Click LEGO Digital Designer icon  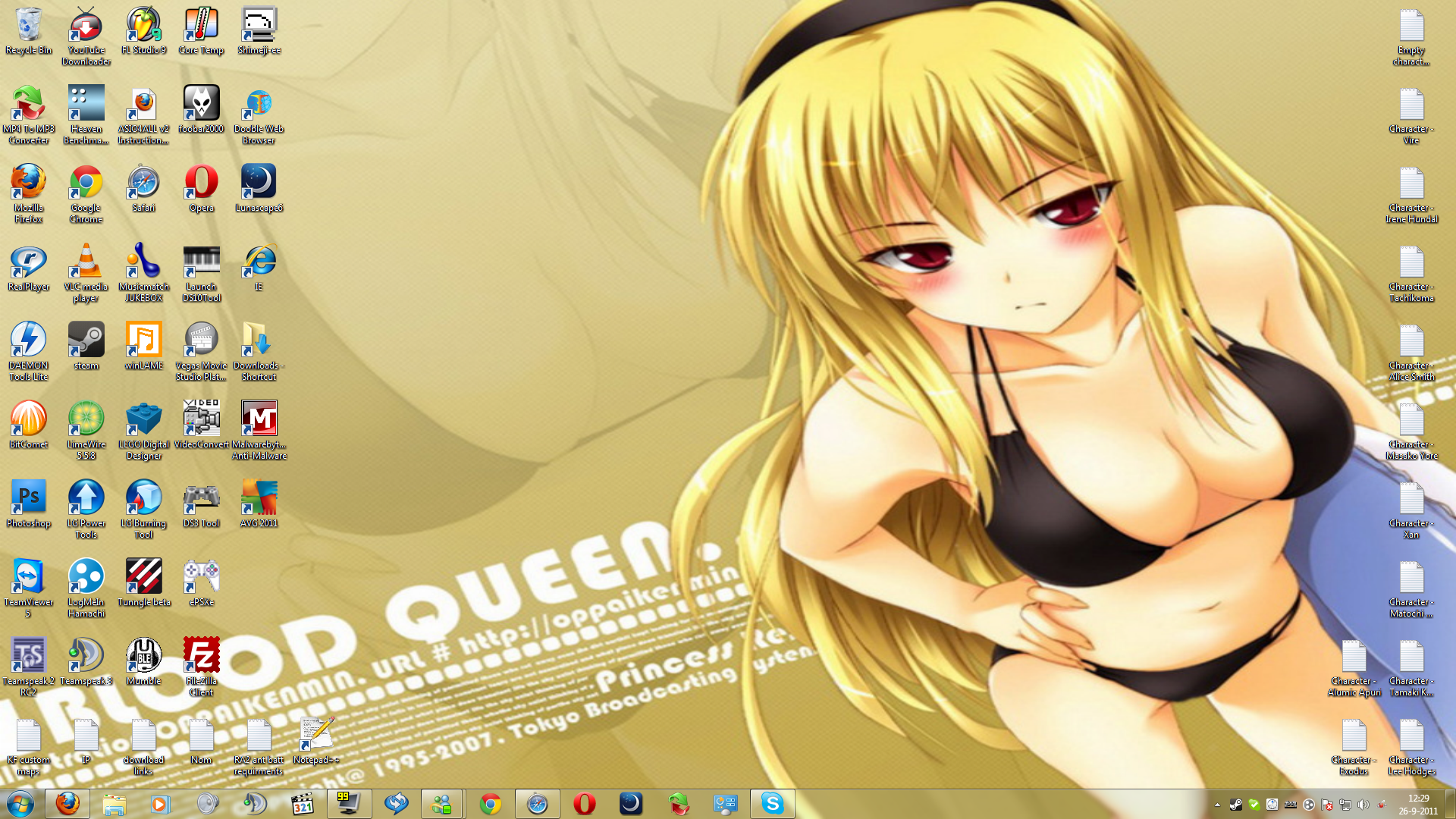click(x=144, y=431)
